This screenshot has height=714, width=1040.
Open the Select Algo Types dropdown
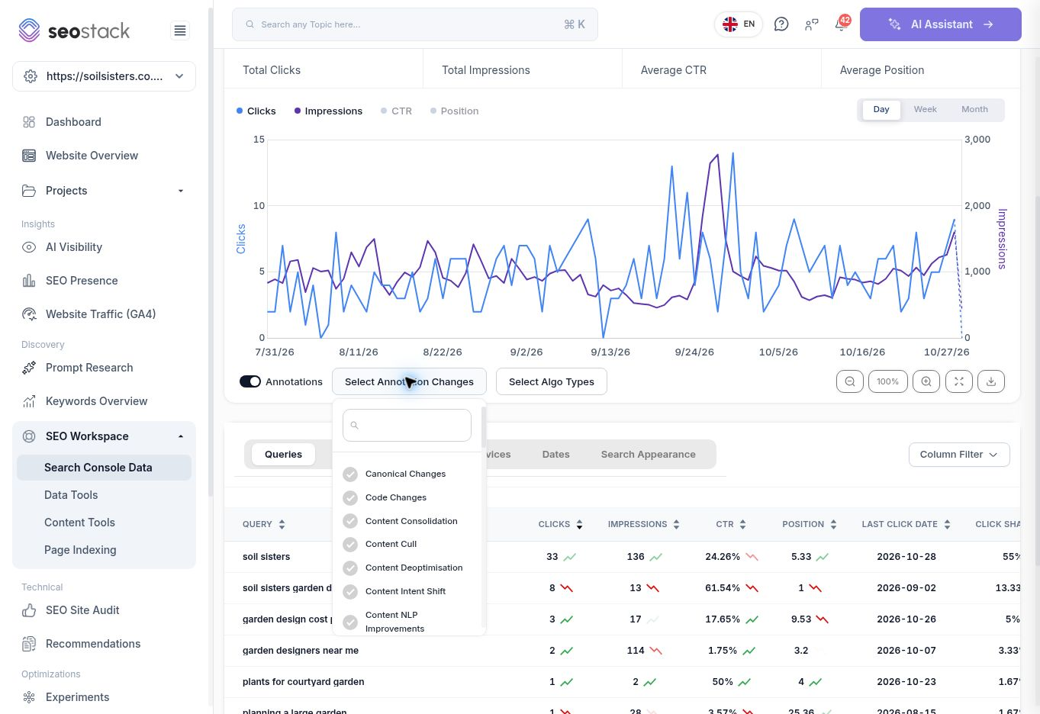(551, 382)
